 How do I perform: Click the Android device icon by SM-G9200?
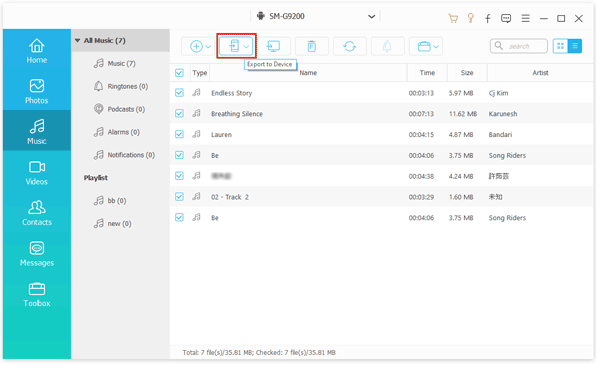point(261,16)
